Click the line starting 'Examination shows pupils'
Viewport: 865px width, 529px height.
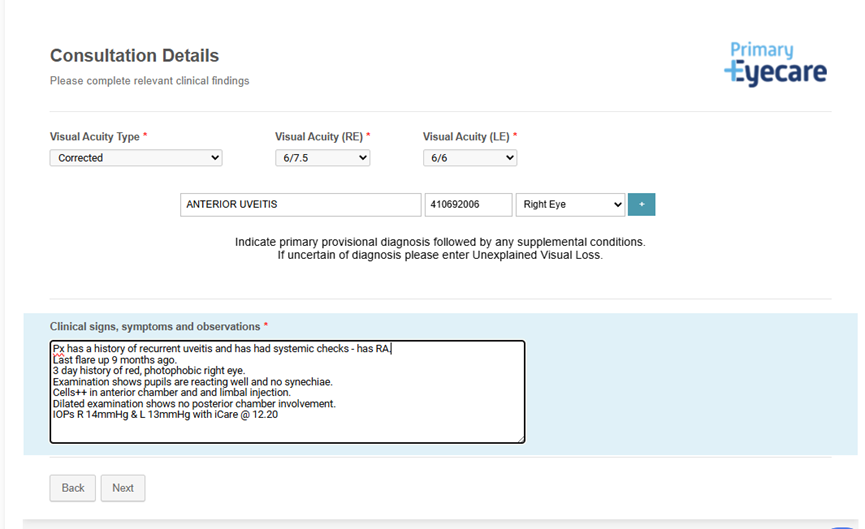click(193, 382)
